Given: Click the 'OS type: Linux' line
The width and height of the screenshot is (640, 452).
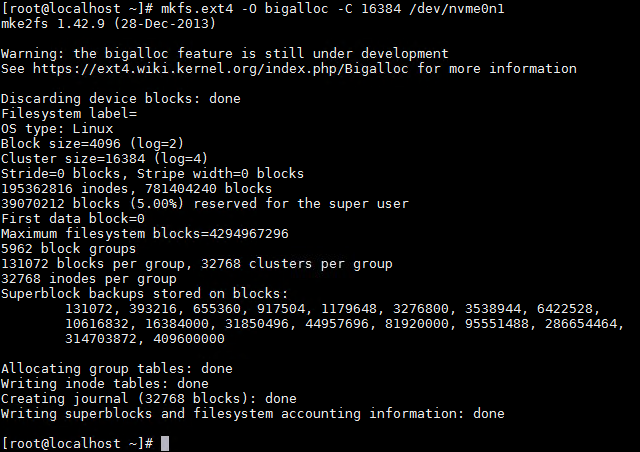Looking at the screenshot, I should pyautogui.click(x=57, y=129).
